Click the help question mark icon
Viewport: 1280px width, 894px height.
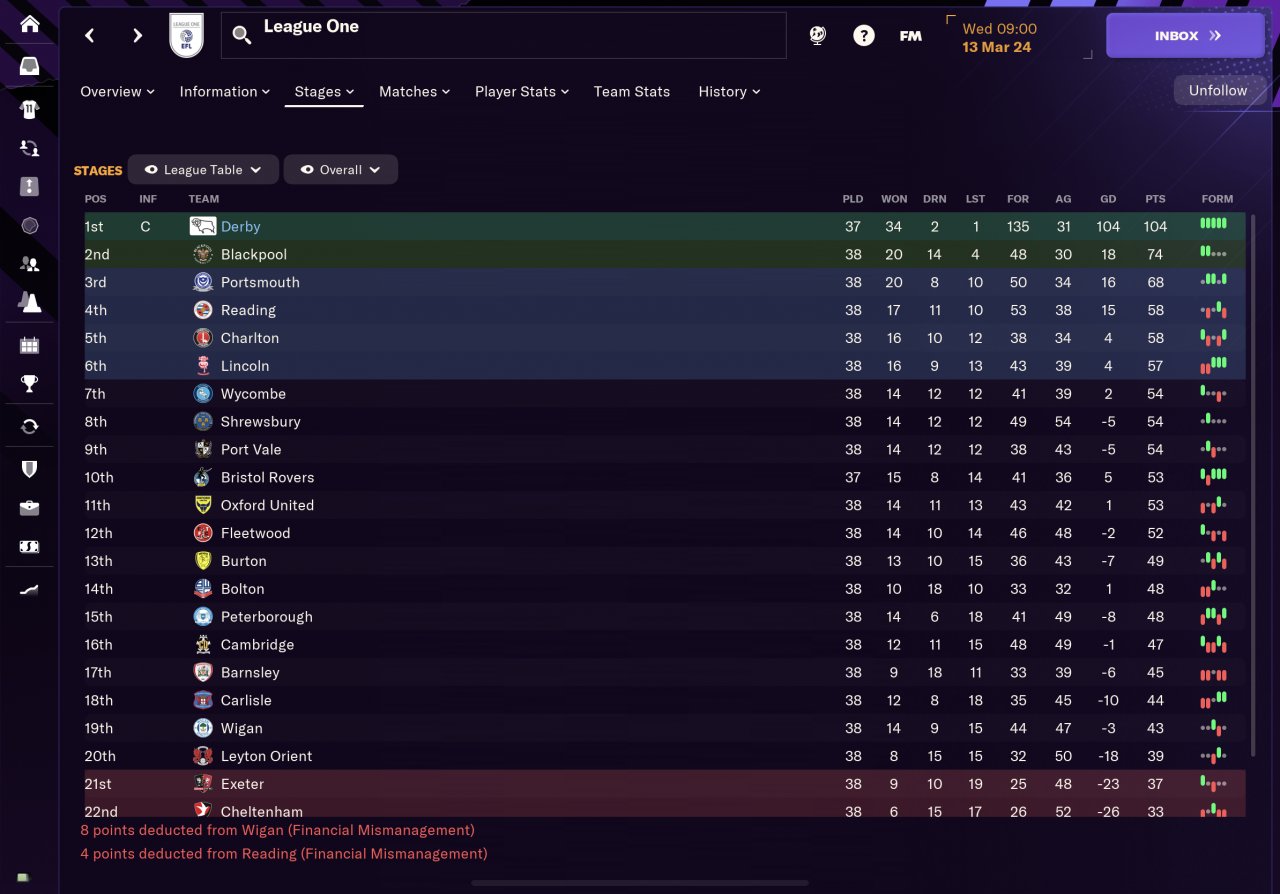tap(864, 36)
